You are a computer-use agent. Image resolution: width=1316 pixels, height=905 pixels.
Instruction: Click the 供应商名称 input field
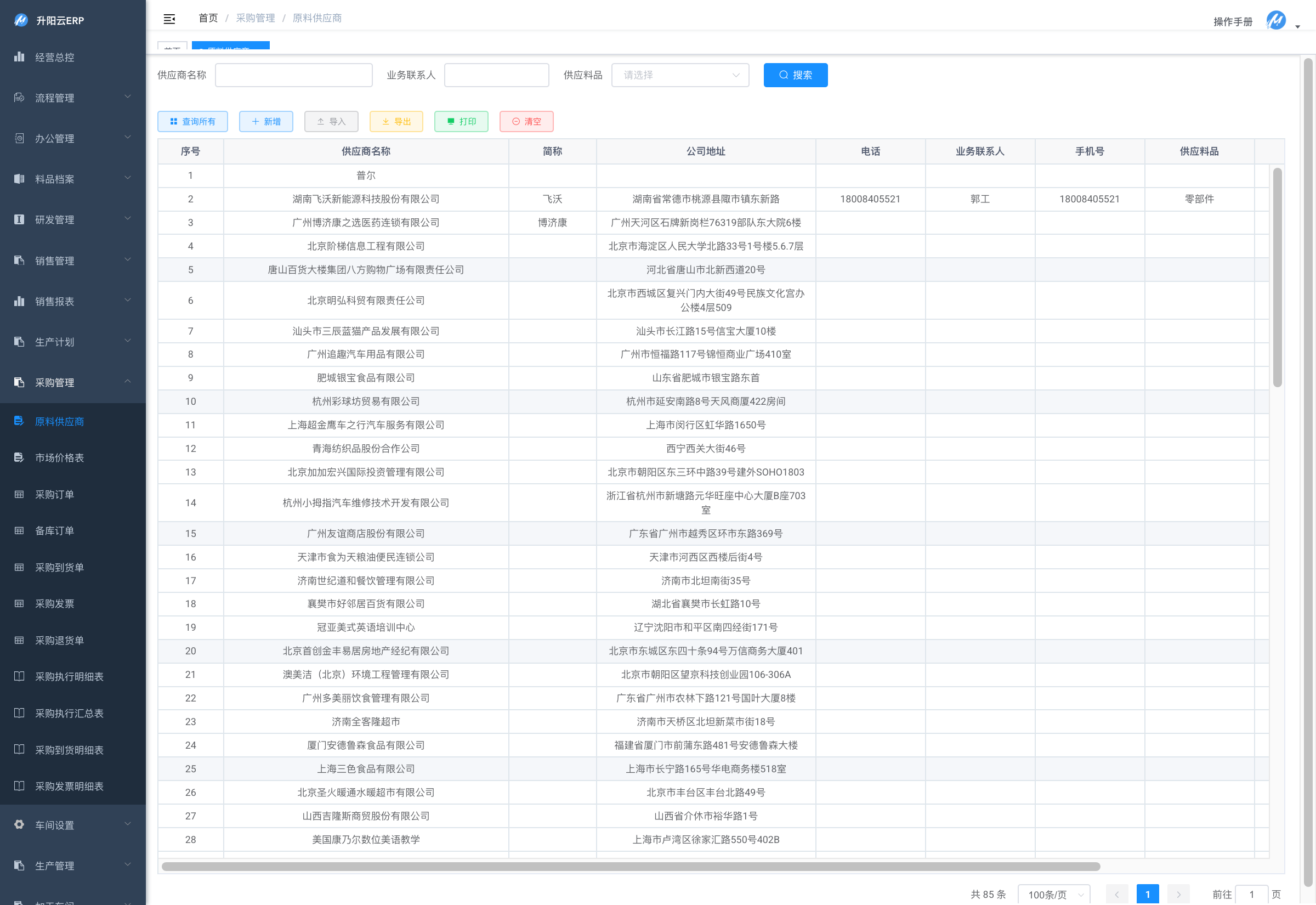pyautogui.click(x=293, y=75)
